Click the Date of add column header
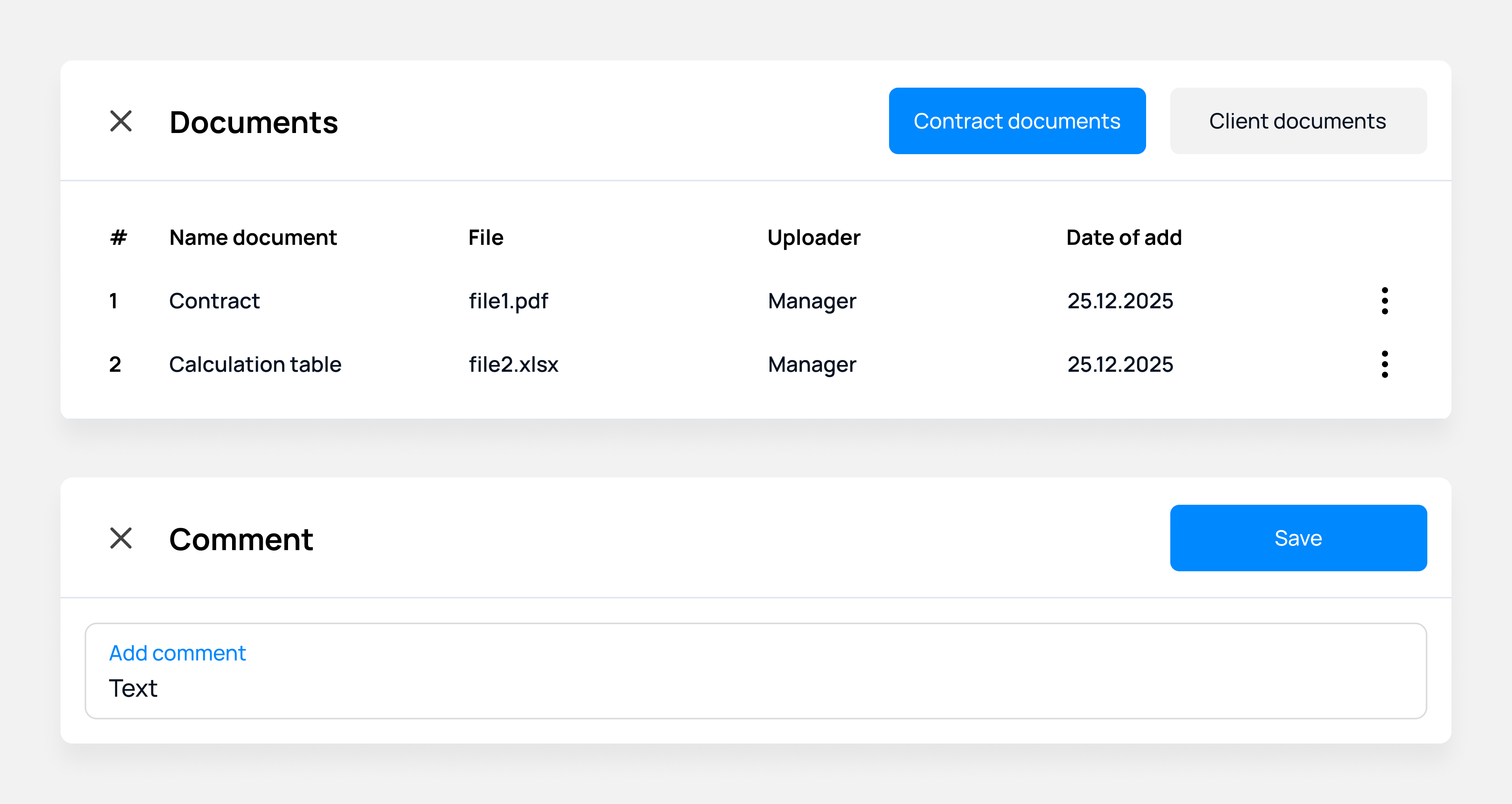Image resolution: width=1512 pixels, height=804 pixels. [x=1124, y=237]
